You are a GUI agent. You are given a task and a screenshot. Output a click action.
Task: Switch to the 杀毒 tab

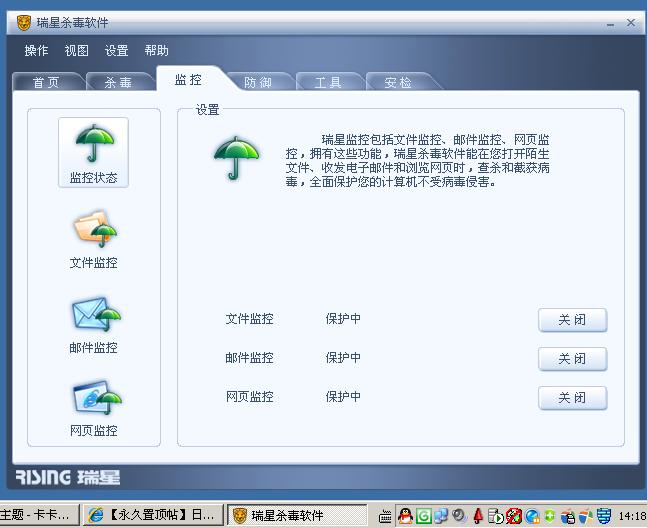tap(118, 82)
